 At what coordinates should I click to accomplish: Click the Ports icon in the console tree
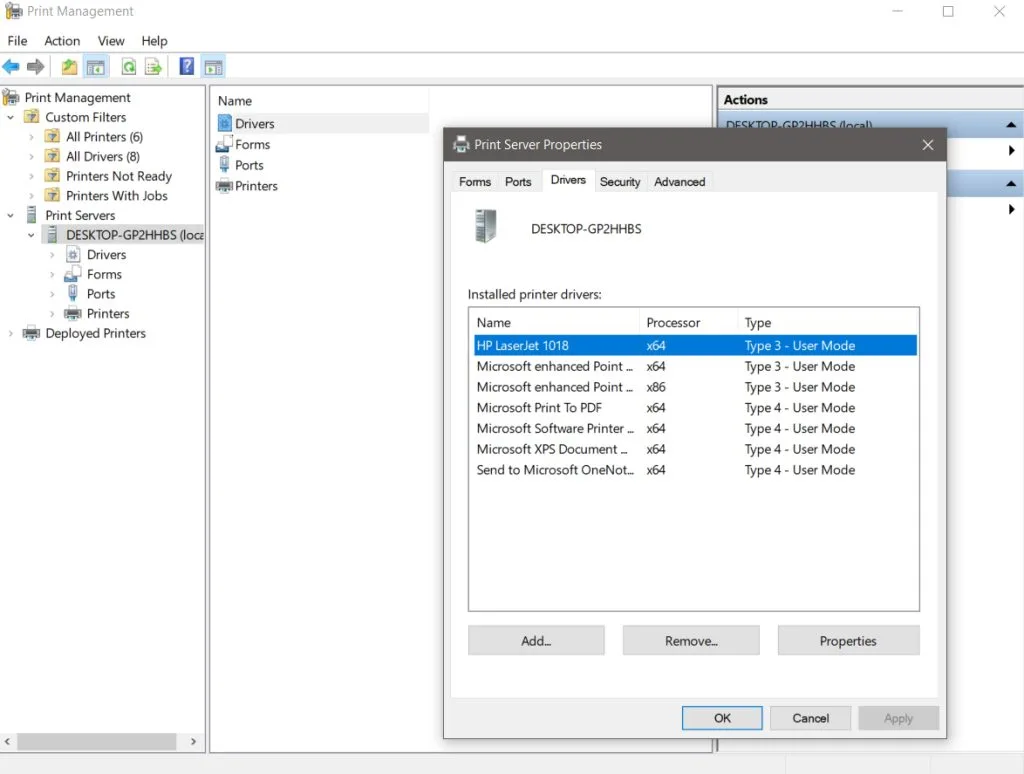(73, 293)
